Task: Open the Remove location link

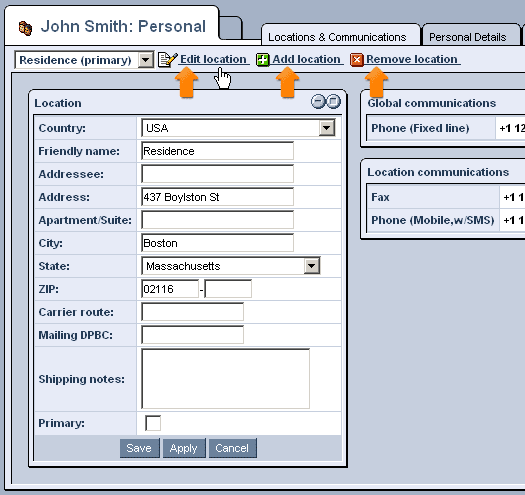Action: pos(412,59)
